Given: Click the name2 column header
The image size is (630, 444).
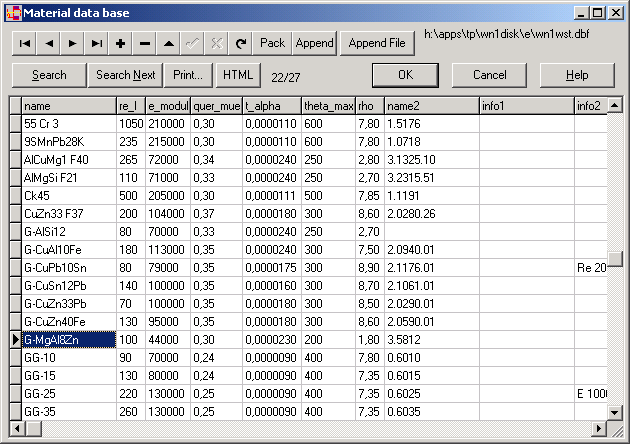Looking at the screenshot, I should click(432, 106).
